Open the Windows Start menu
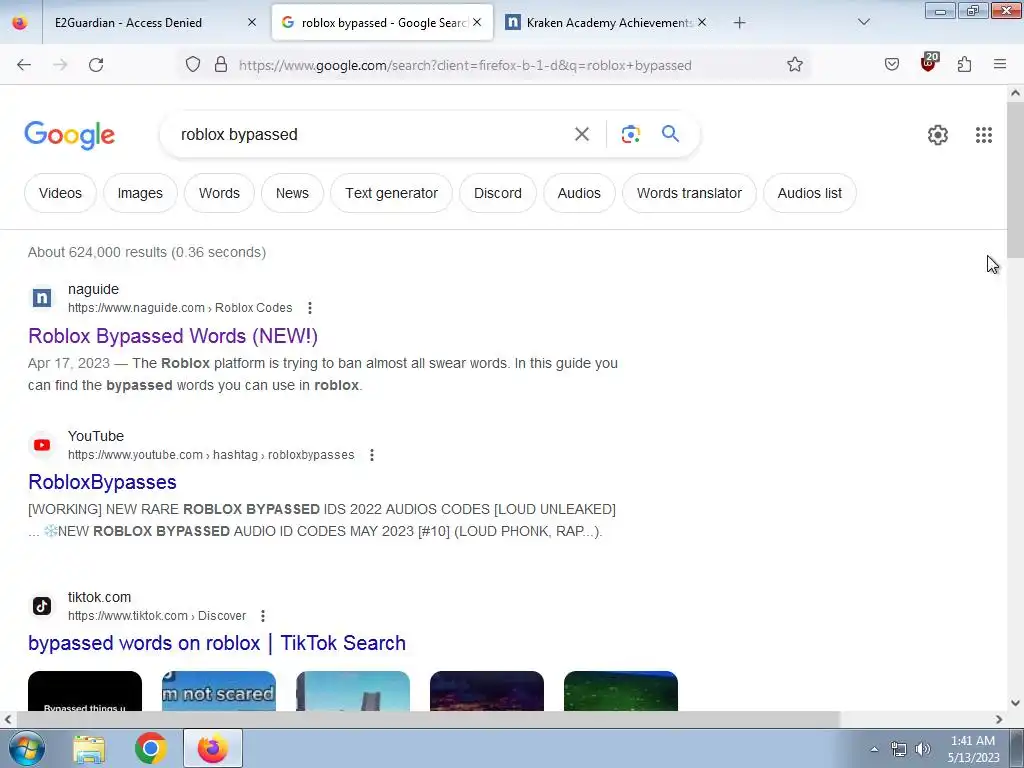 pyautogui.click(x=26, y=748)
